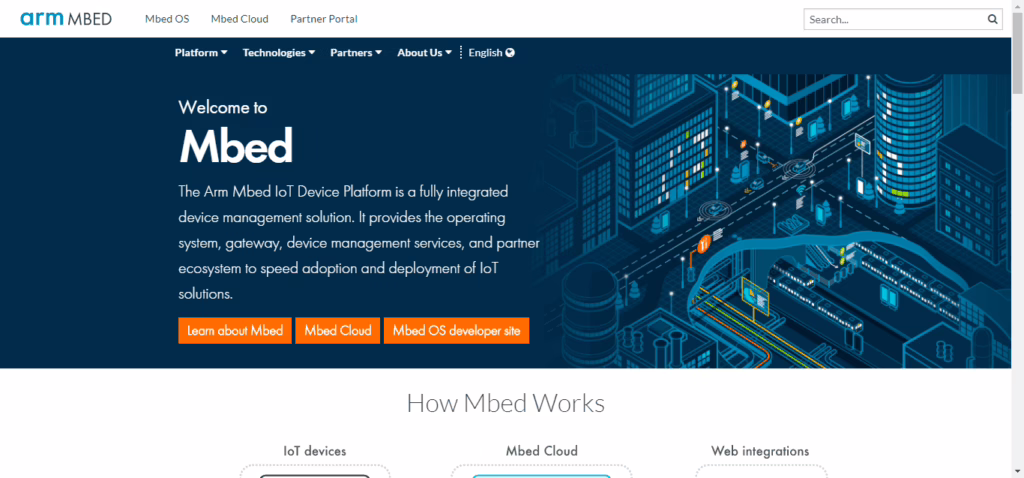This screenshot has width=1024, height=478.
Task: Click the orange Mbed Cloud button
Action: pyautogui.click(x=338, y=330)
